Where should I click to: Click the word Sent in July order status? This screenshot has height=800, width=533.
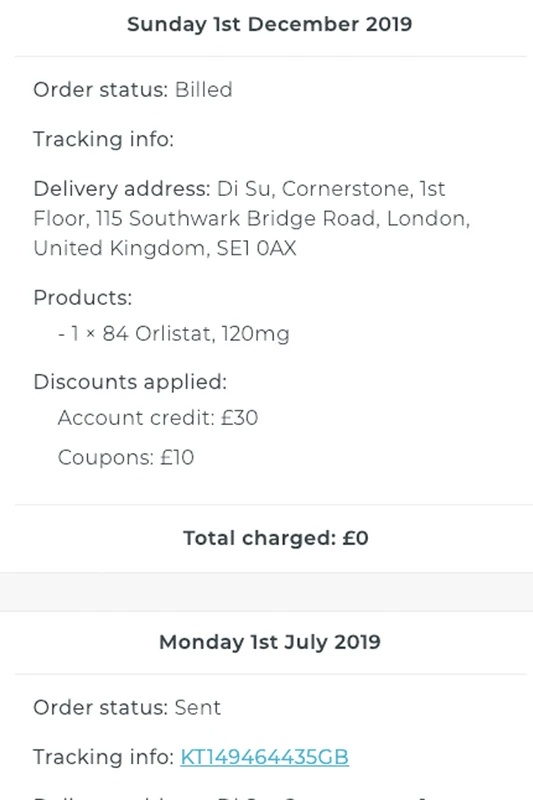click(x=197, y=708)
